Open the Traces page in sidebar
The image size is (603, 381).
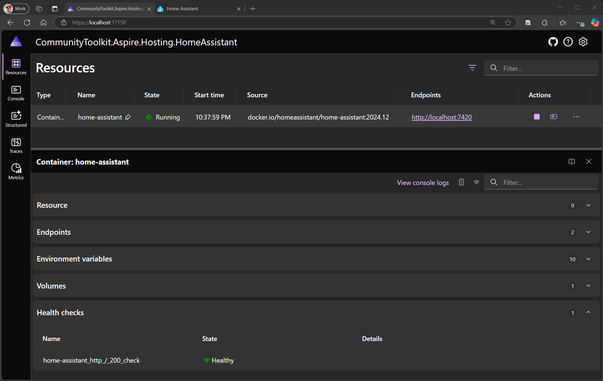point(16,145)
